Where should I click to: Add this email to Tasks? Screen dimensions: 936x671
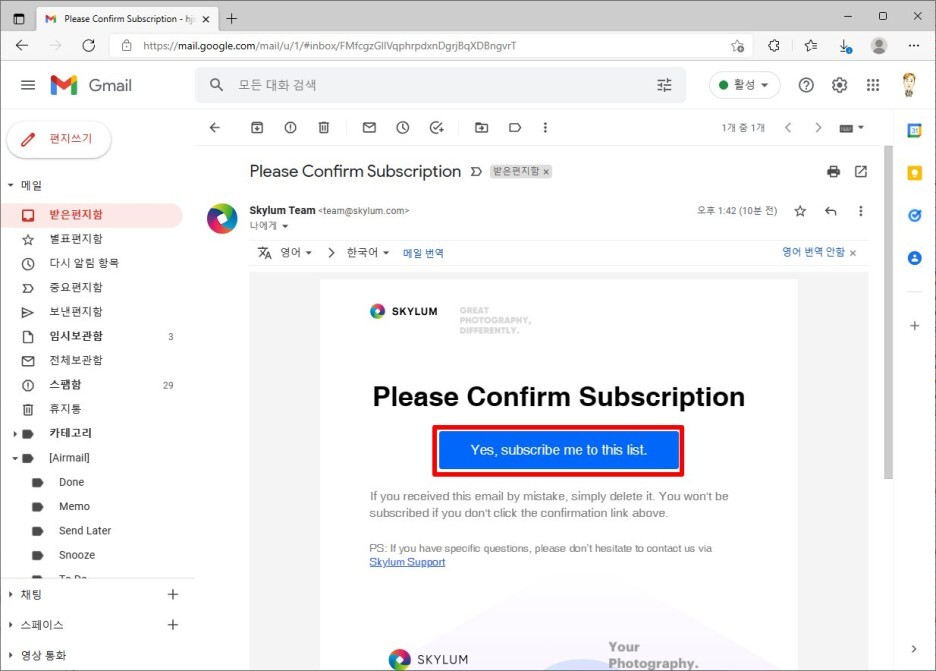(436, 127)
